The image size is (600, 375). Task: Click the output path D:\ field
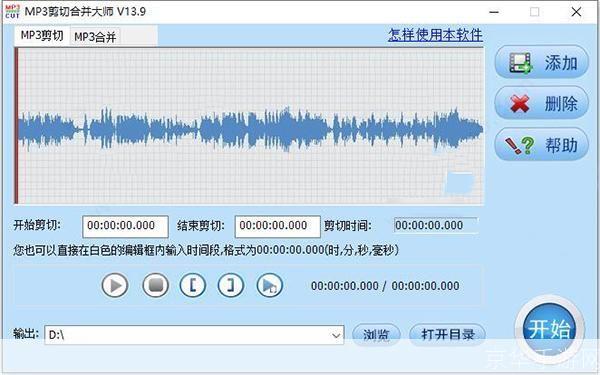point(194,335)
